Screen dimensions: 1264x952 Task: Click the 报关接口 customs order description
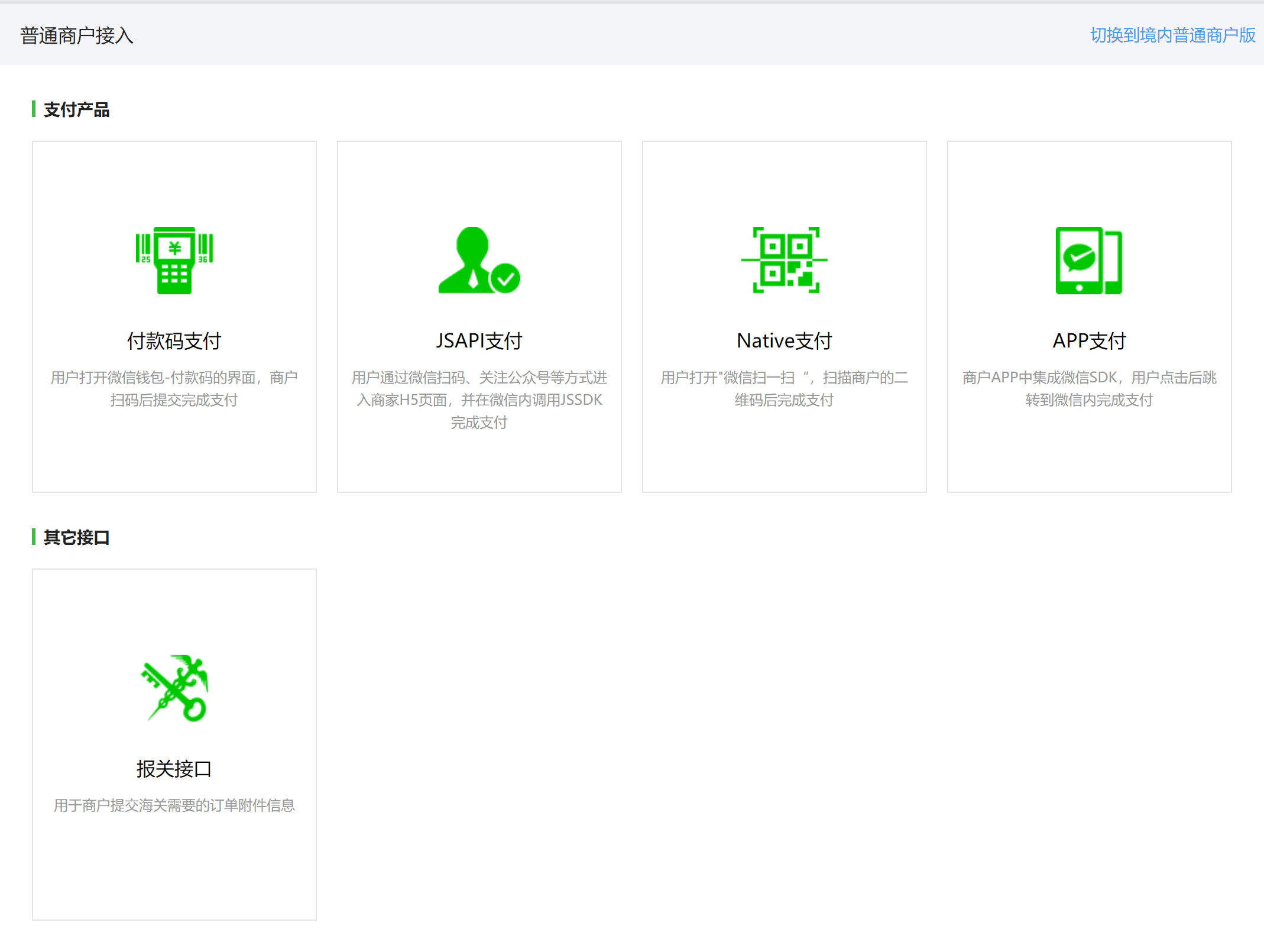(x=174, y=805)
